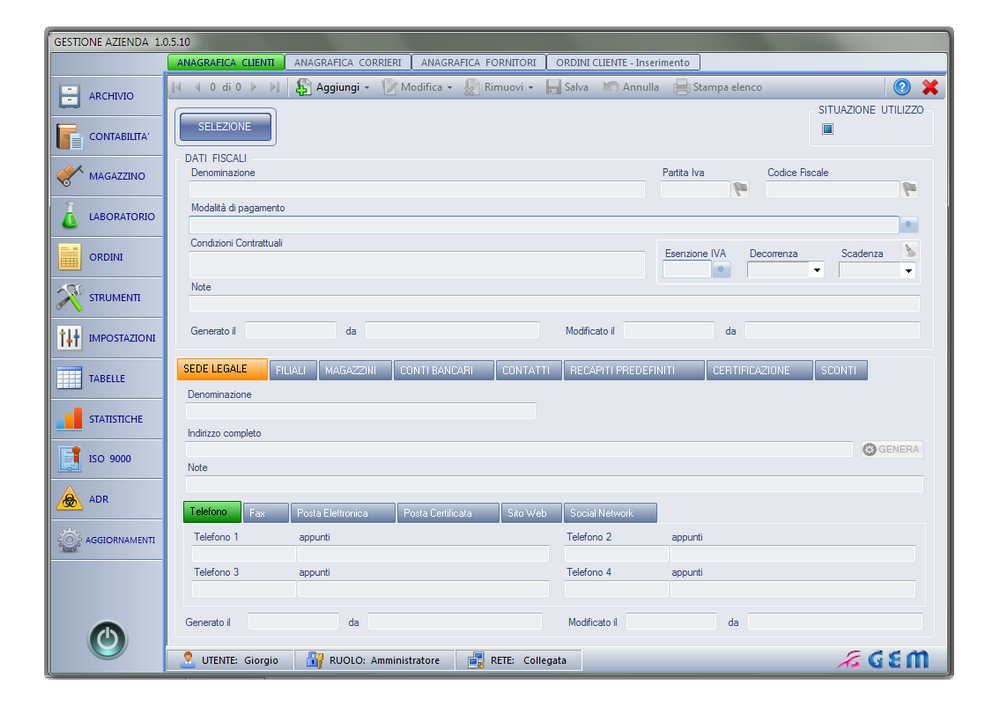Expand the Aggiungi dropdown menu

[x=367, y=88]
